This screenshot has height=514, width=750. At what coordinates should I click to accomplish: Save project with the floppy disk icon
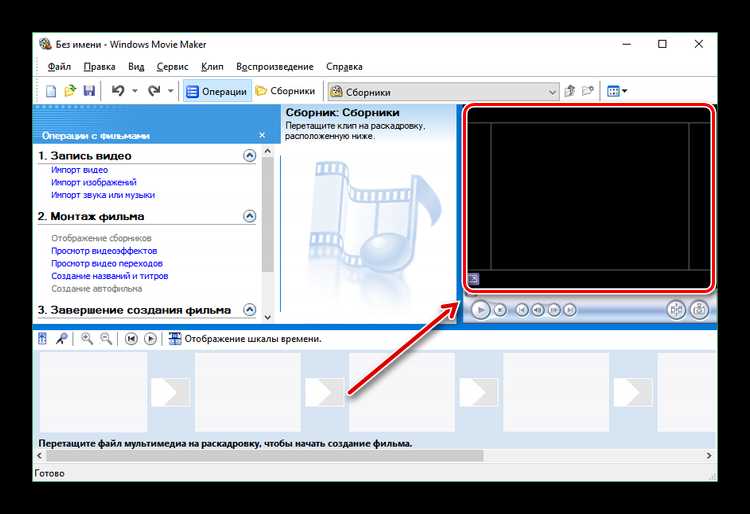89,91
